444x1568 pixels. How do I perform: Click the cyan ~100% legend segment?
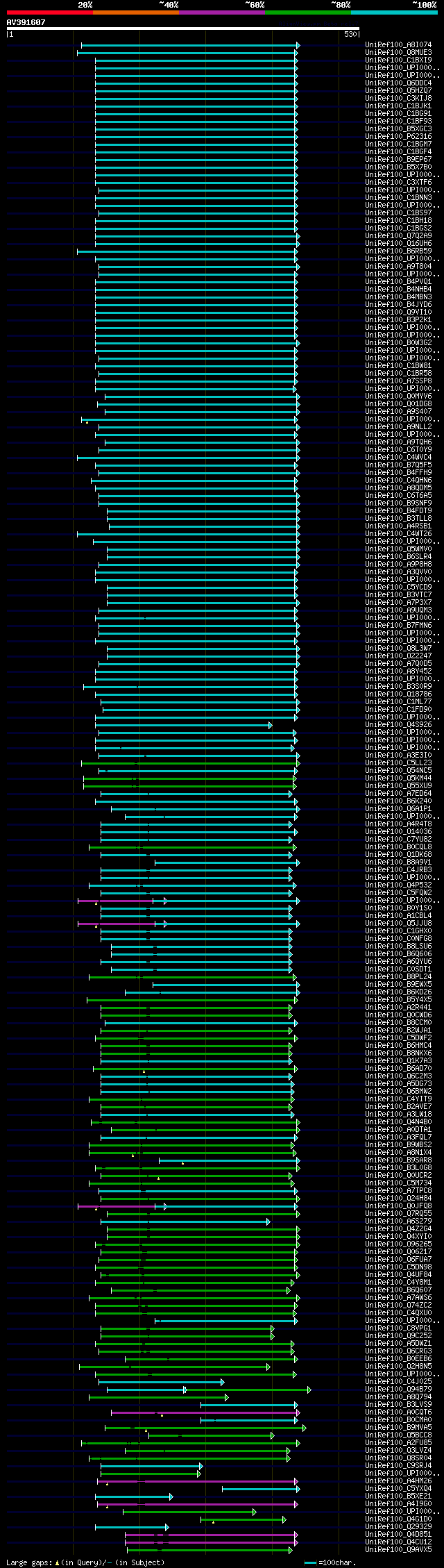(394, 12)
